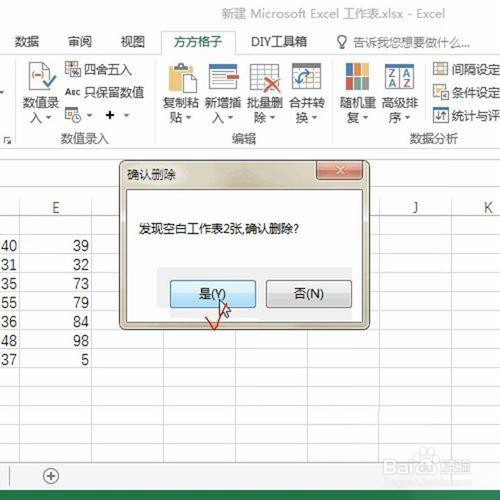Select cell containing 73
500x500 pixels.
click(56, 284)
